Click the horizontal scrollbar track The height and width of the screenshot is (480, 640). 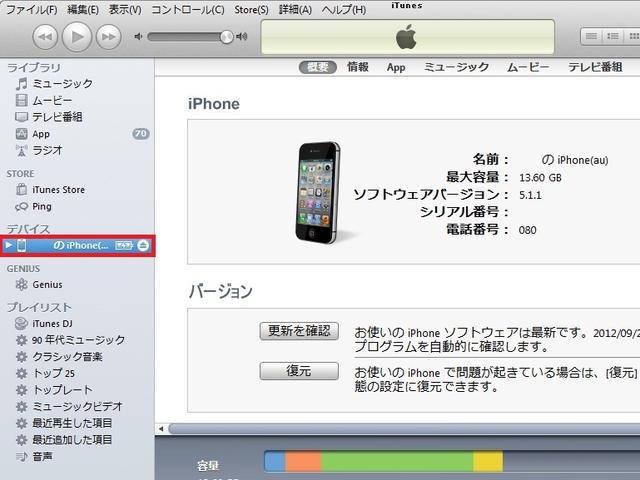coord(404,429)
